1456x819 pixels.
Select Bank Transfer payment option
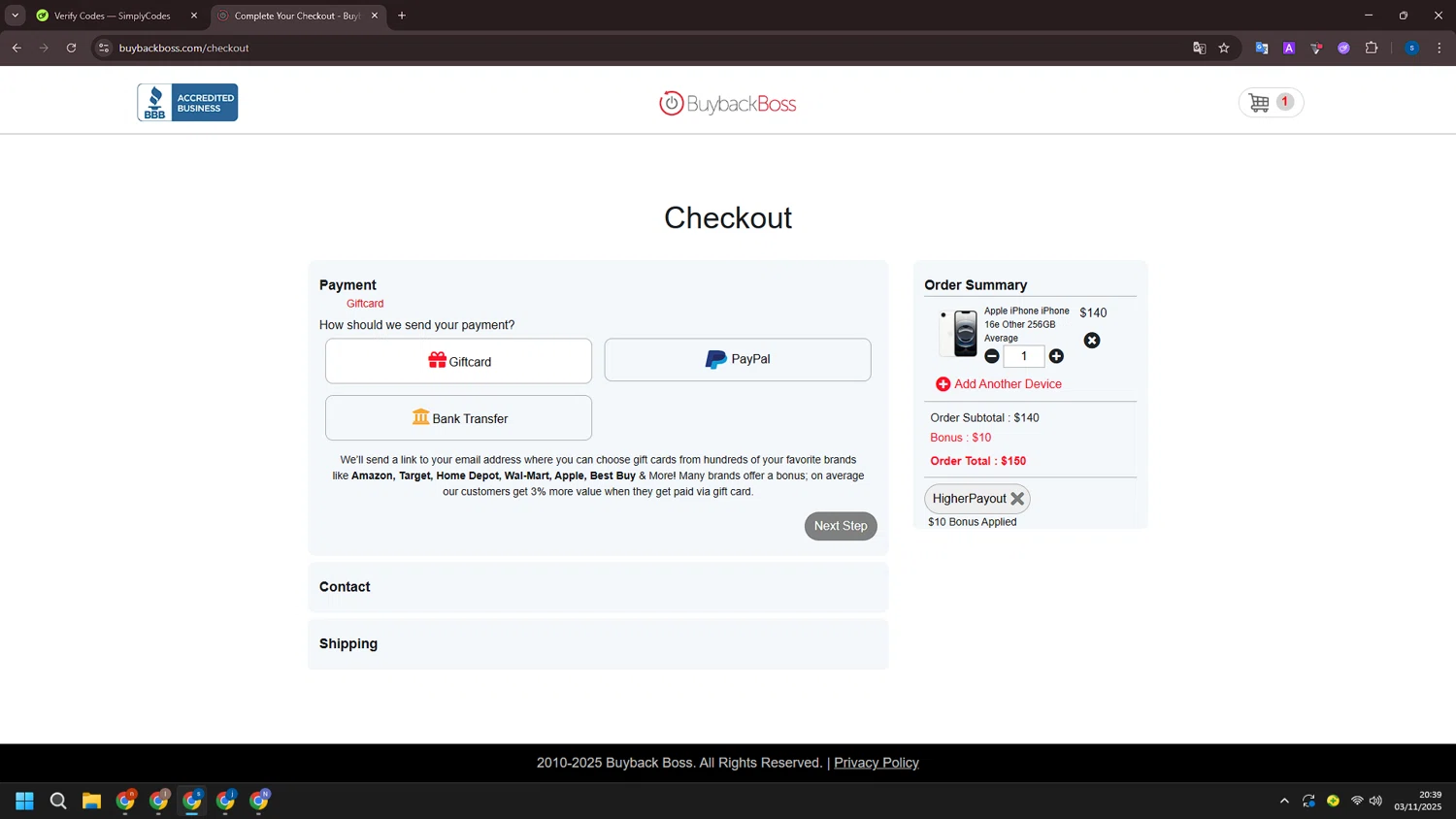pos(458,418)
